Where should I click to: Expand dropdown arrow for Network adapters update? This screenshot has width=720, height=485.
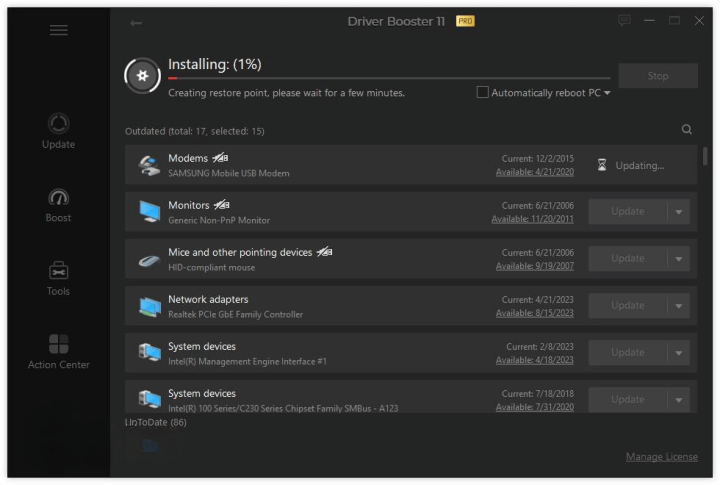(679, 306)
